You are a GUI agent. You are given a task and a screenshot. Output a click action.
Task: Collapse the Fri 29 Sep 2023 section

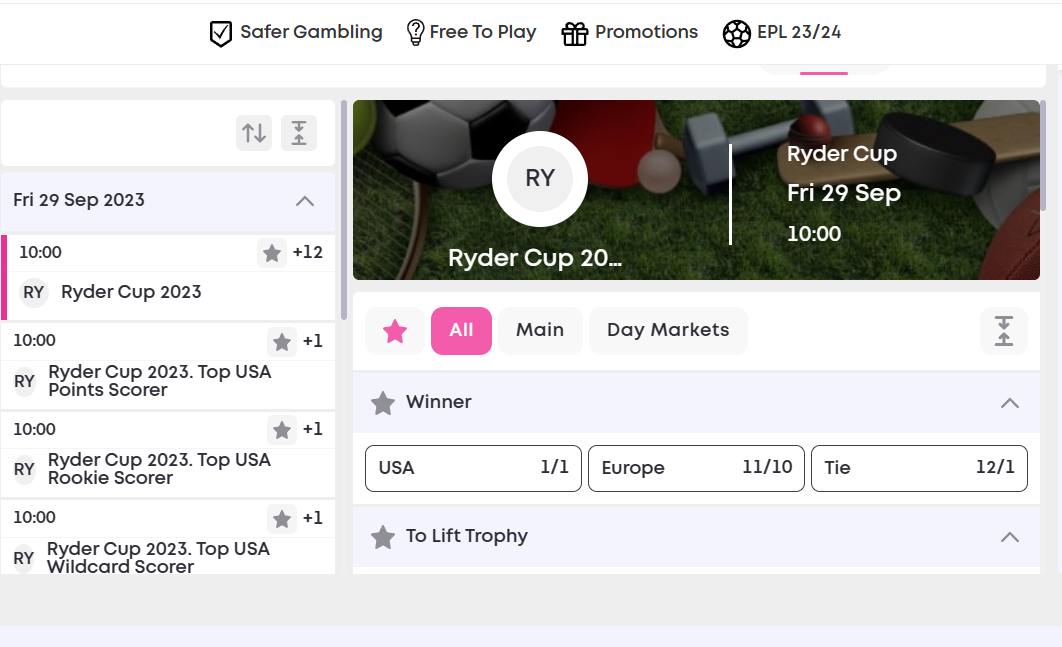(x=305, y=201)
